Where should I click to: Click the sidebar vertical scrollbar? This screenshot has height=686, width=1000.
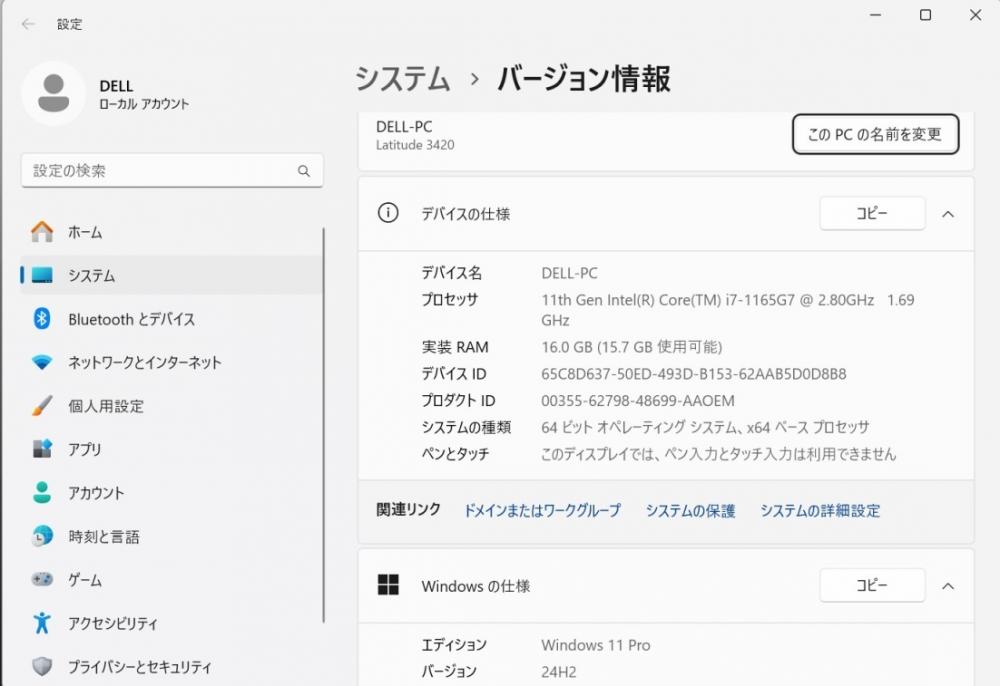323,424
